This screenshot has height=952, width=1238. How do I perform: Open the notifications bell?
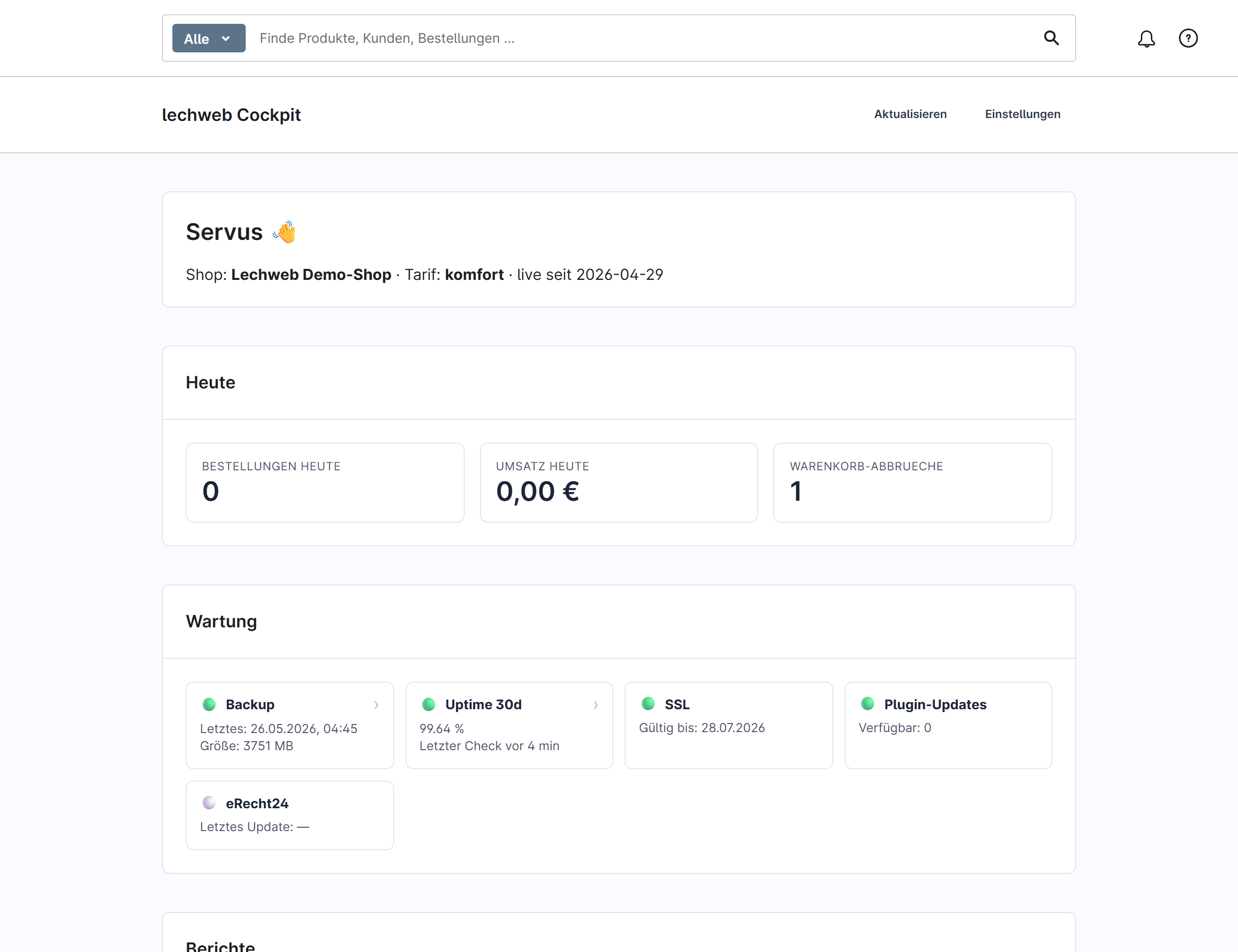[1146, 39]
